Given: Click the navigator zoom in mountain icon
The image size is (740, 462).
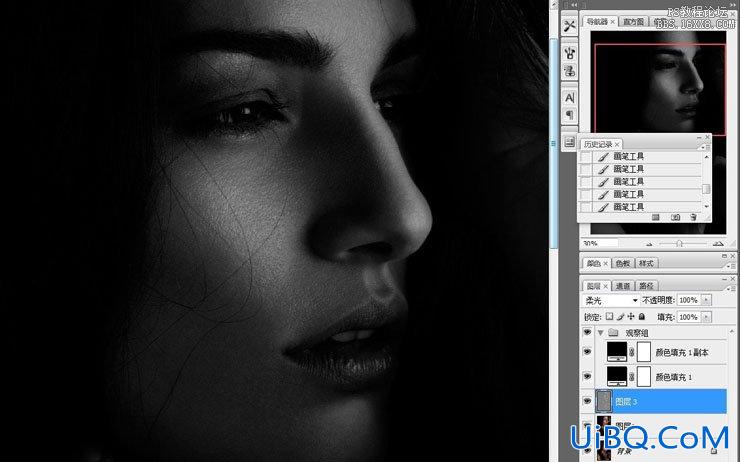Looking at the screenshot, I should pos(718,244).
